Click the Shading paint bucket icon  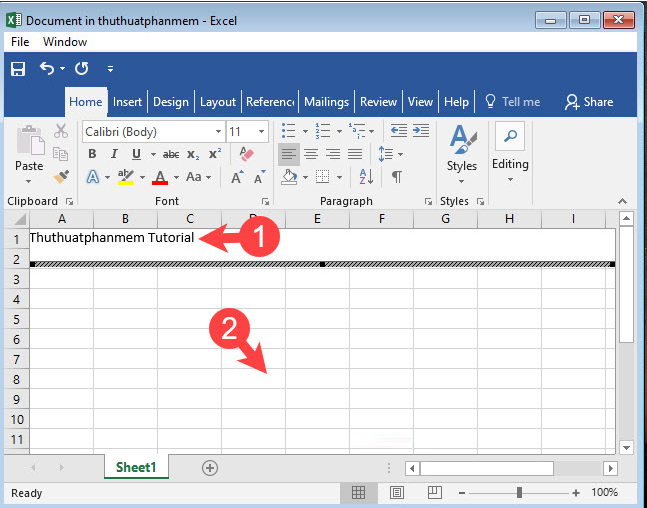(289, 177)
